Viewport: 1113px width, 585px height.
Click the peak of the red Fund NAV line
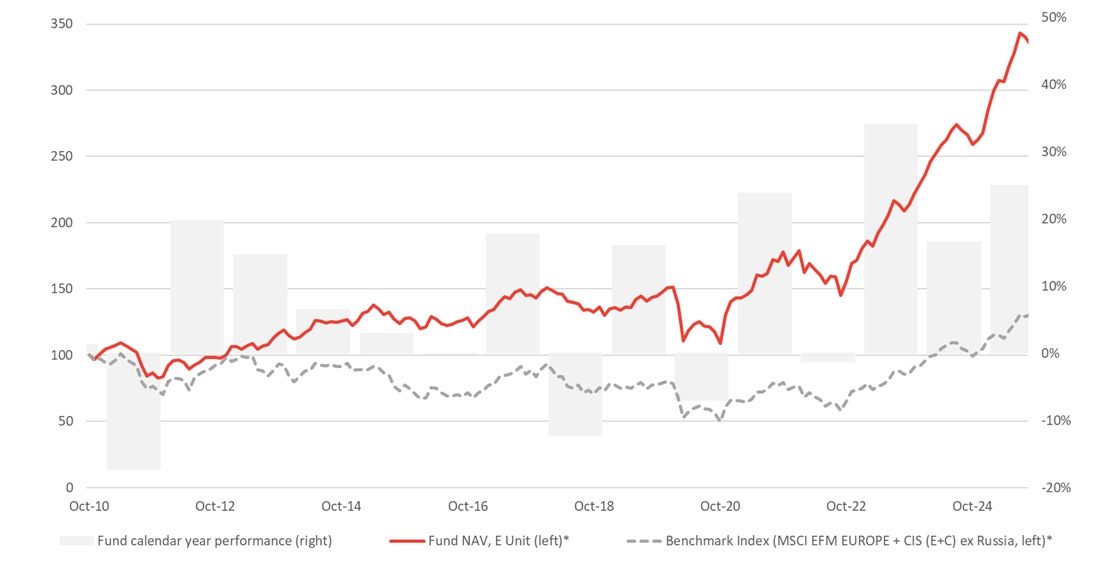1020,33
